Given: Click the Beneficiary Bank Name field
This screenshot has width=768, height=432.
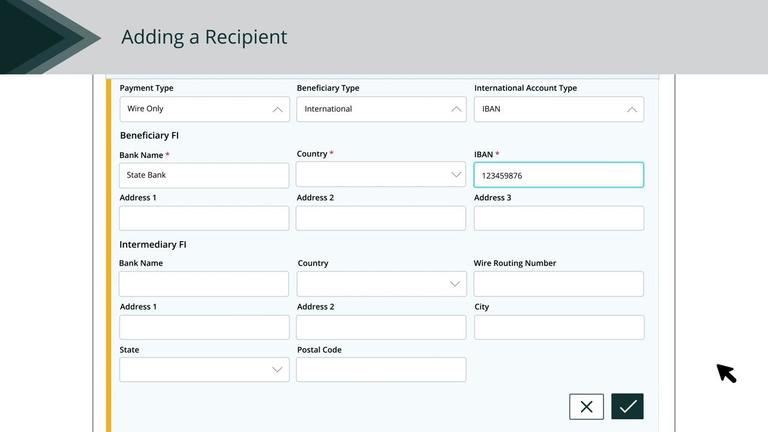Looking at the screenshot, I should pyautogui.click(x=204, y=175).
